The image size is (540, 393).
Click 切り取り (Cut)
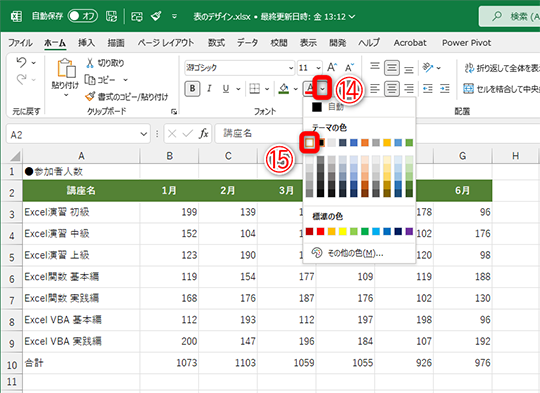105,63
